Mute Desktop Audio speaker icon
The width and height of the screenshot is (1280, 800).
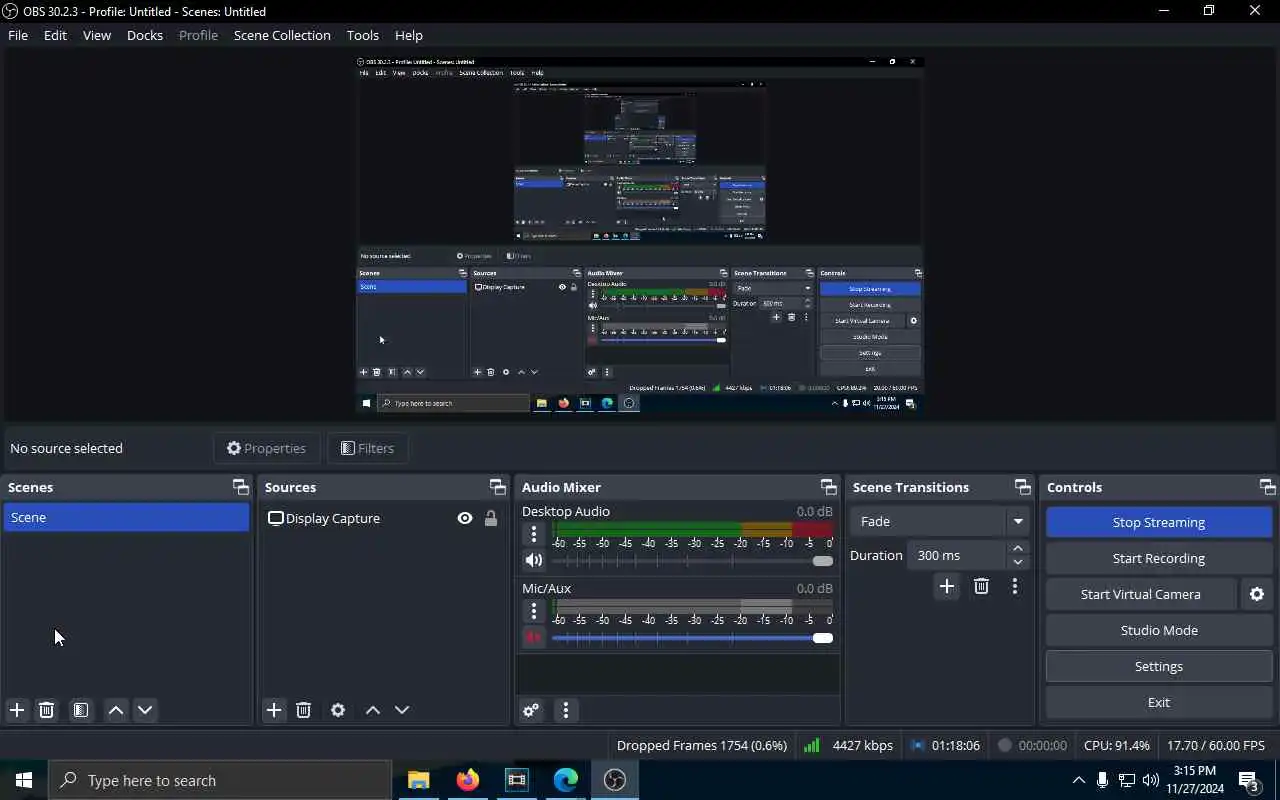point(534,560)
